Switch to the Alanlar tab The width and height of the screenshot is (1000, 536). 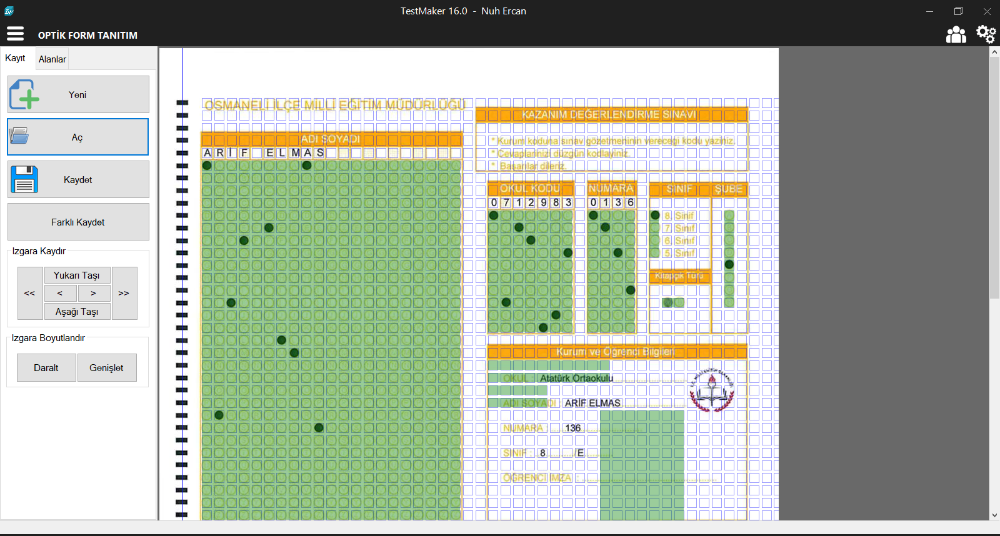pyautogui.click(x=52, y=59)
